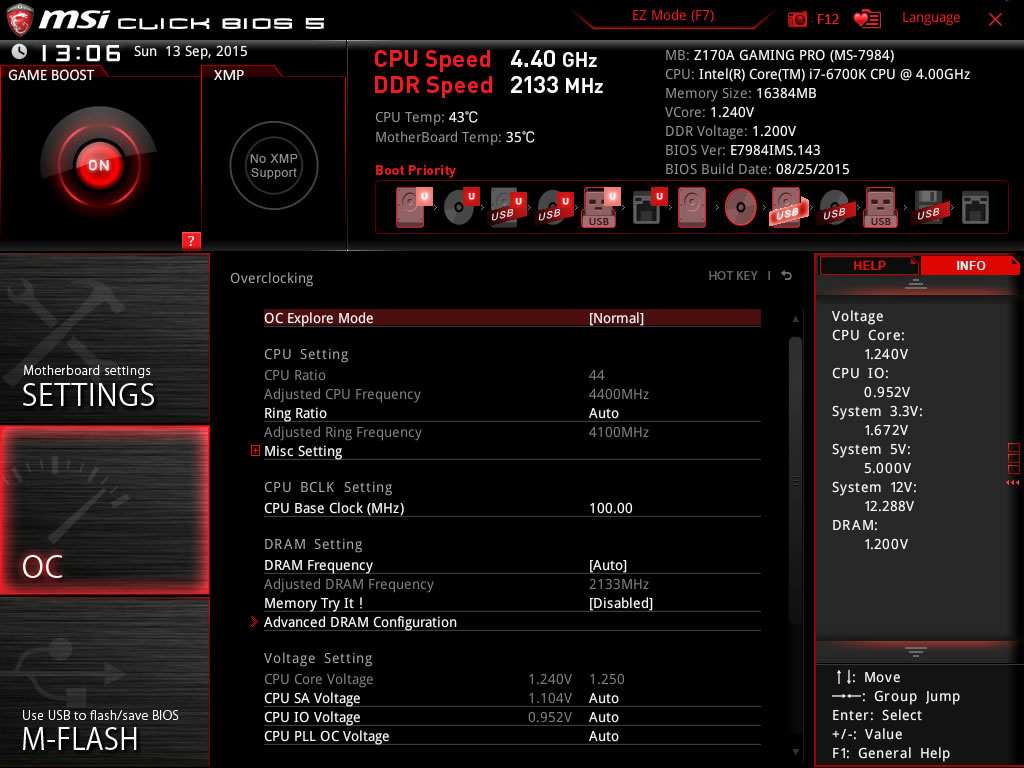
Task: Click the CPU Ratio 44 value
Action: 596,376
